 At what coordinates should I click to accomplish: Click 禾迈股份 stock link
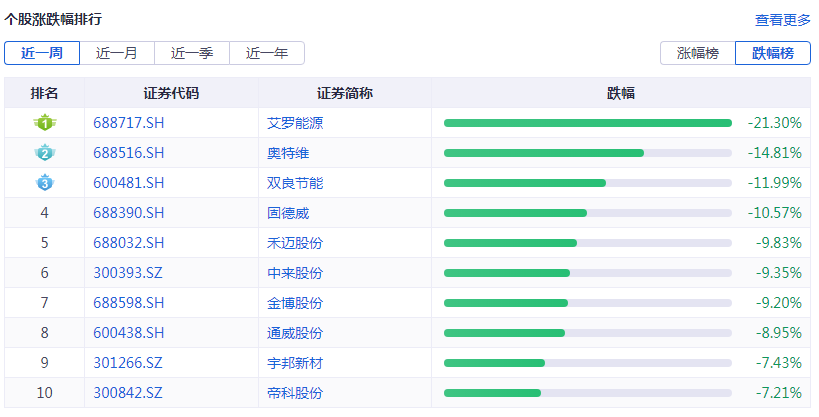coord(295,243)
